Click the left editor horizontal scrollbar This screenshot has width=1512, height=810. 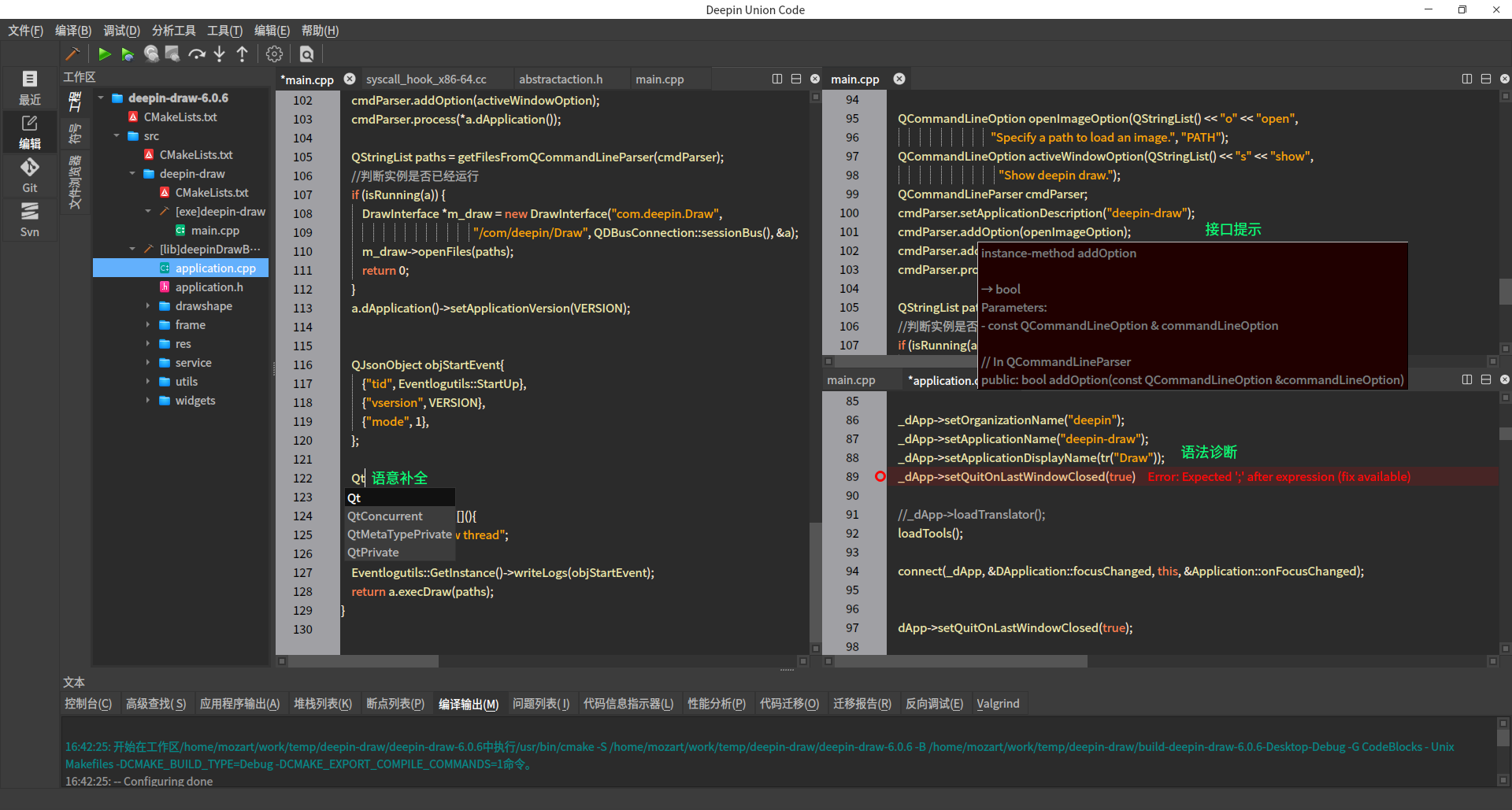[362, 661]
